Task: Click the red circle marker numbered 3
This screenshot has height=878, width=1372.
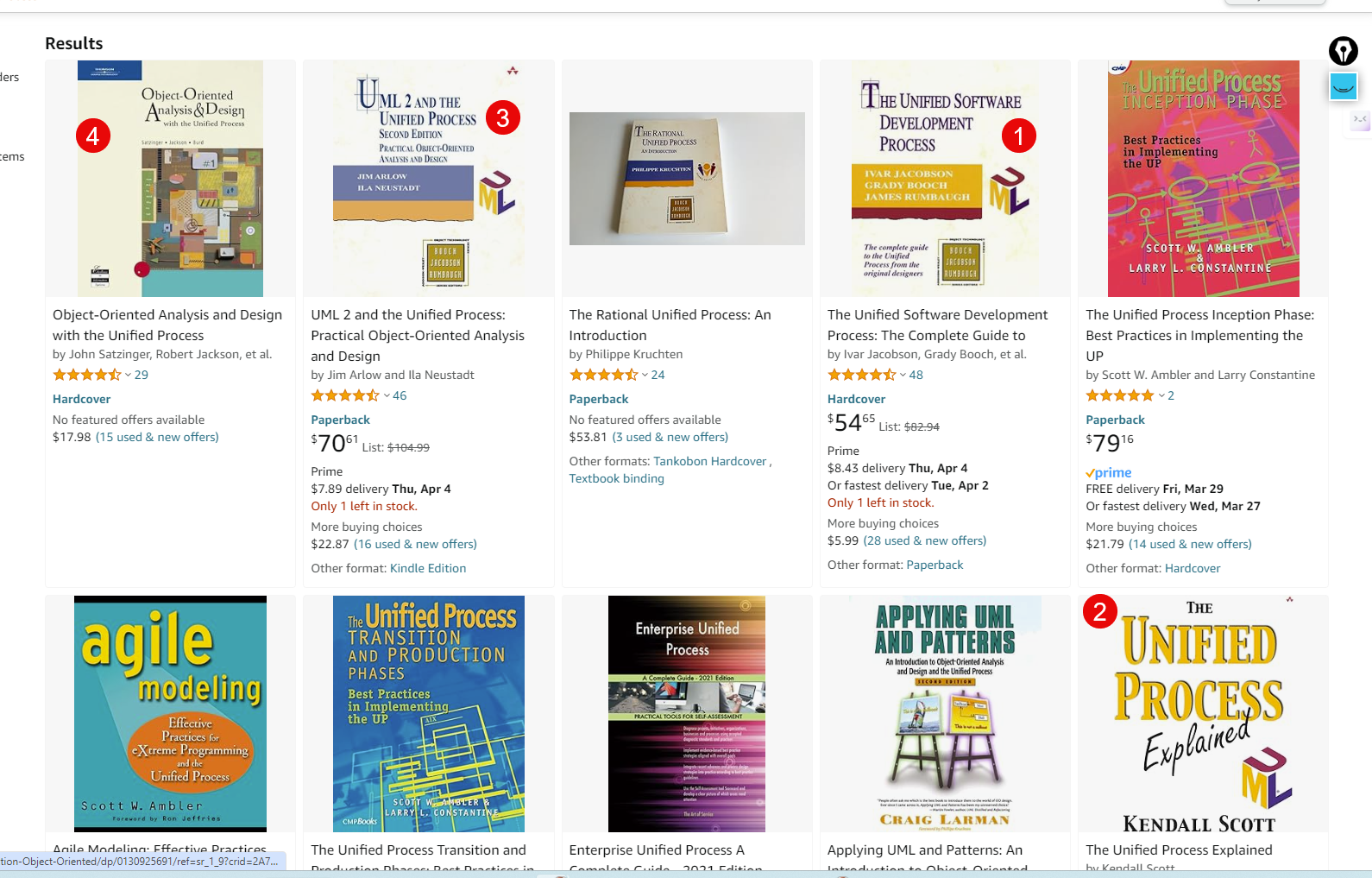Action: (x=502, y=117)
